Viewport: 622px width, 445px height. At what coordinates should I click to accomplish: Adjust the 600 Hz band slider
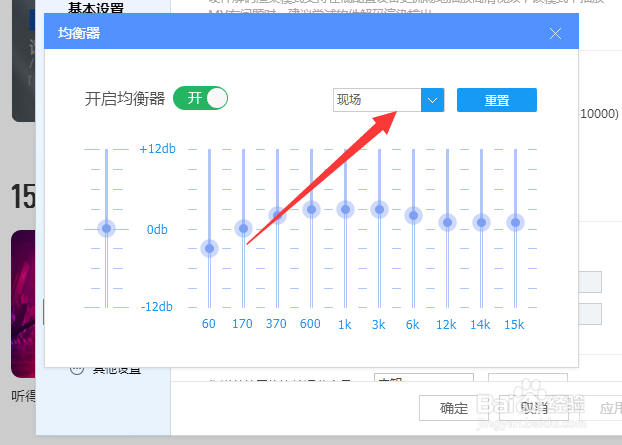coord(311,209)
